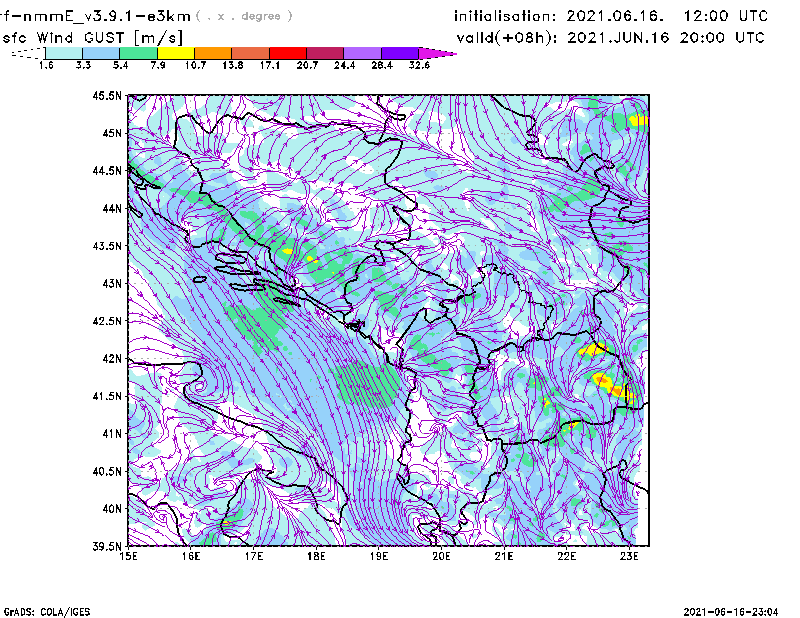
Task: Click the 44.5N latitude label
Action: [107, 170]
